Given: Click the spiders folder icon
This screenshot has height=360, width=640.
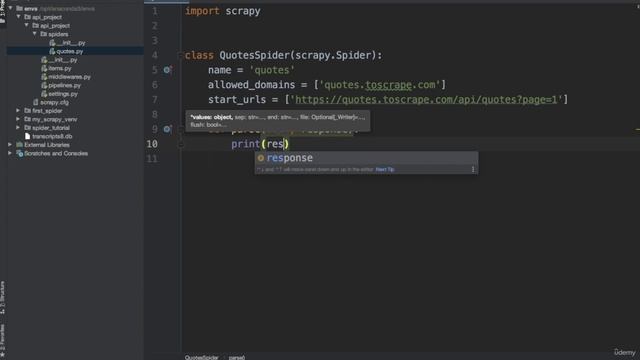Looking at the screenshot, I should point(43,34).
